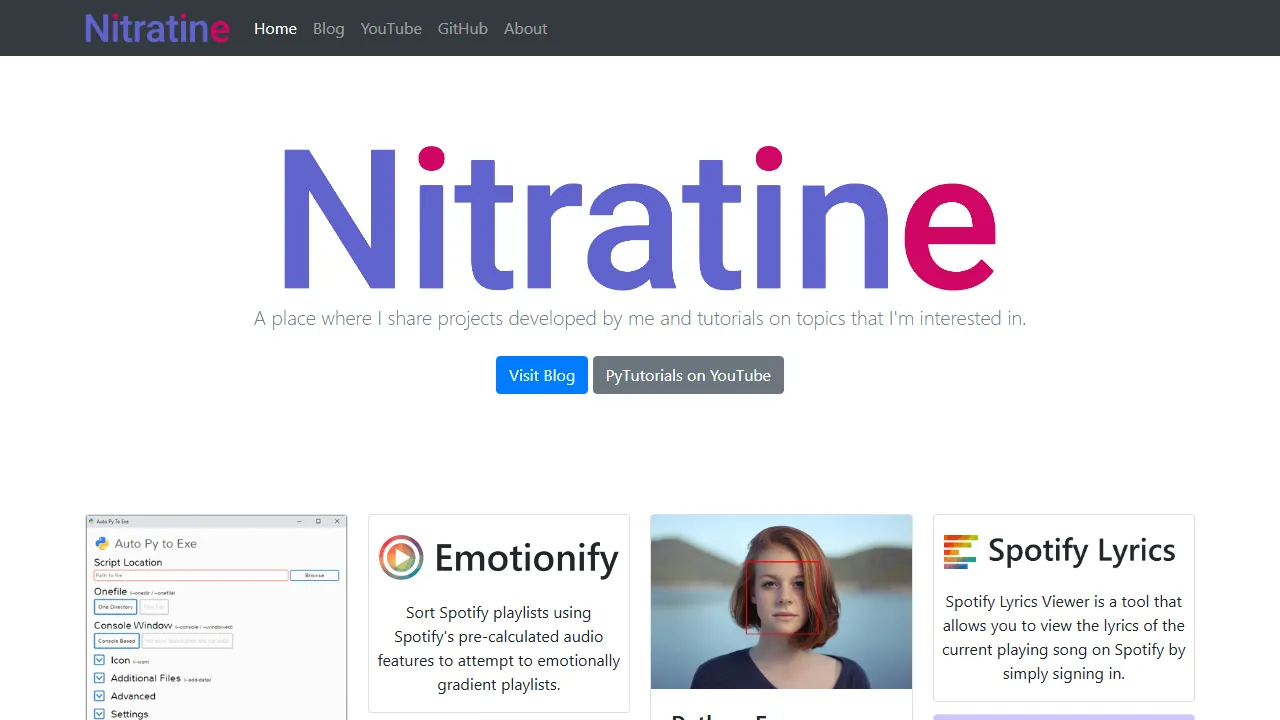This screenshot has width=1280, height=720.
Task: Click the PyTutorials on YouTube button
Action: tap(688, 375)
